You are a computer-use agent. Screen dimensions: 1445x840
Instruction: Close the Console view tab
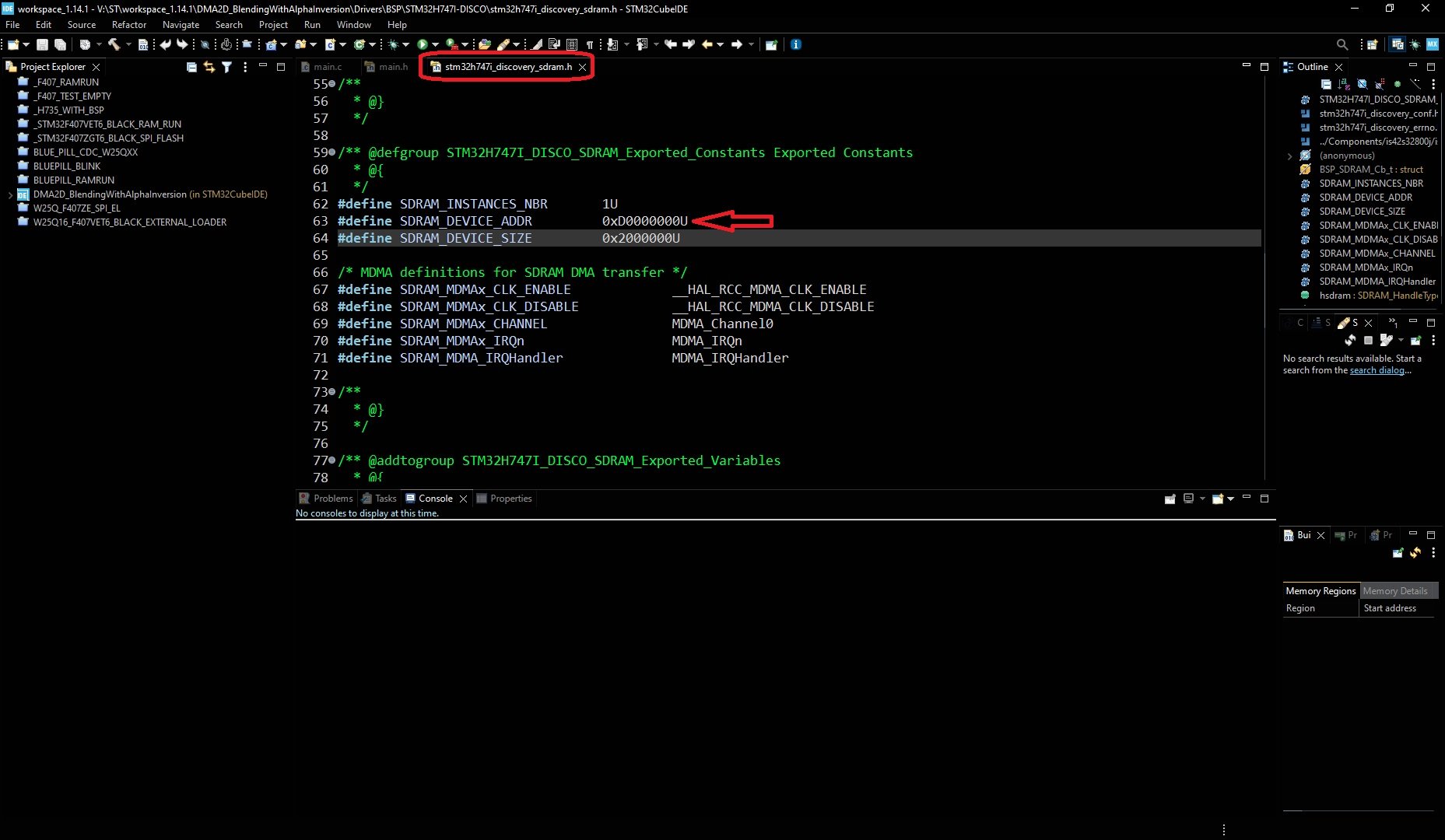point(463,499)
